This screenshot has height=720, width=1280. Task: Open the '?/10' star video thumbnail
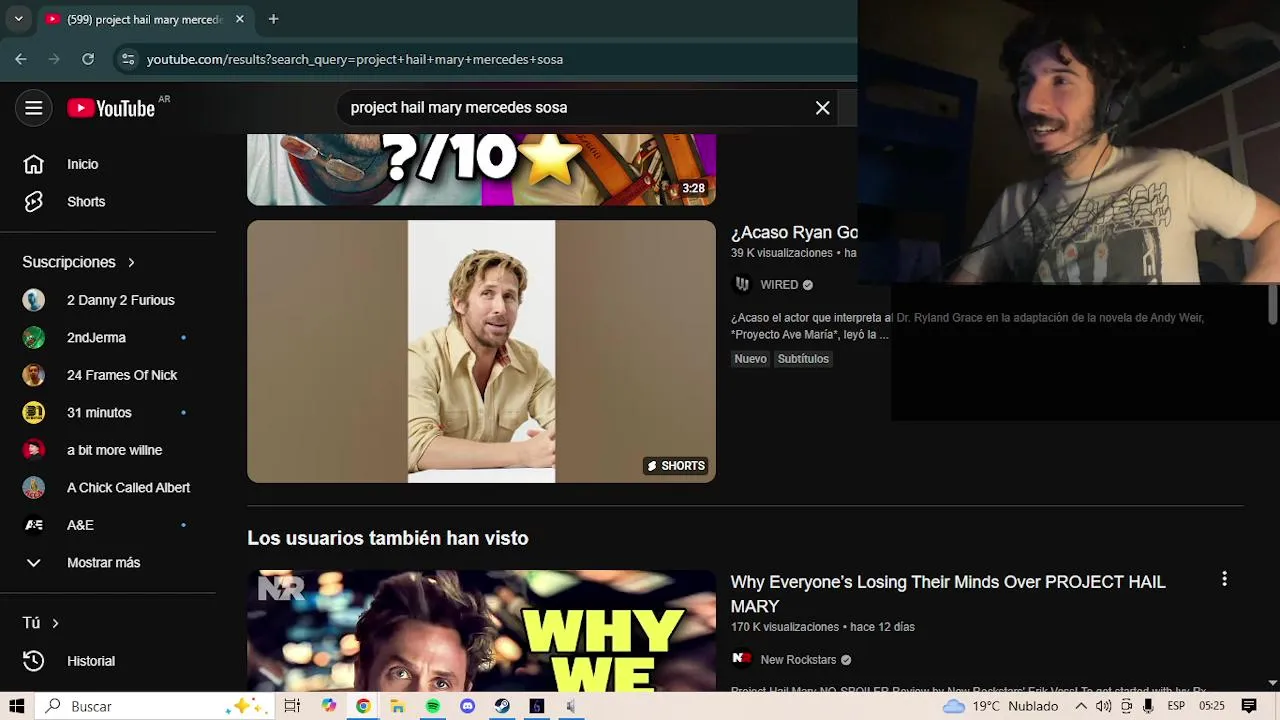[x=481, y=170]
